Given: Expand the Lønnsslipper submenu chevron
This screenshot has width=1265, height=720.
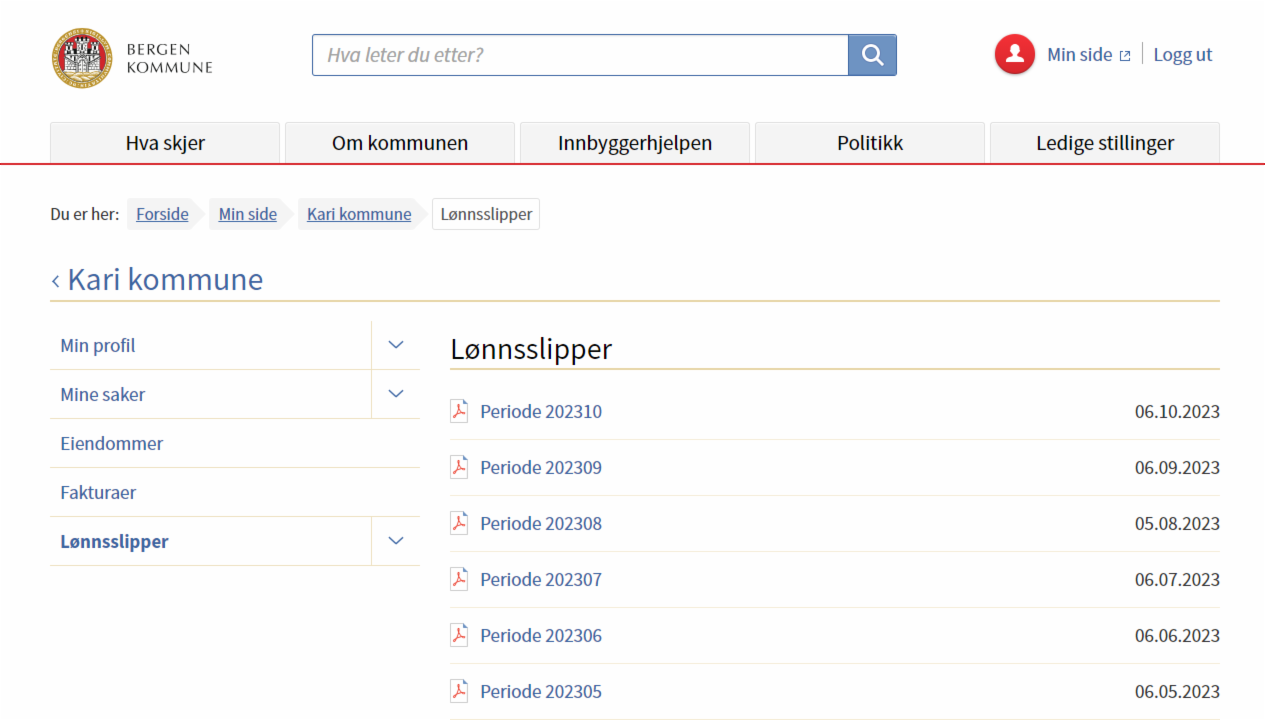Looking at the screenshot, I should click(396, 541).
